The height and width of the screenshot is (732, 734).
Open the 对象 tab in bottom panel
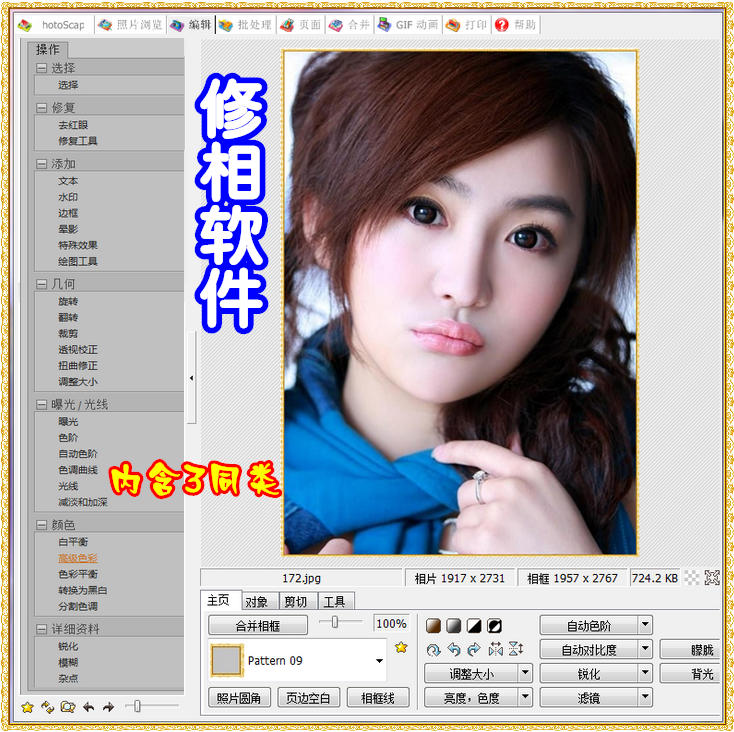point(255,601)
